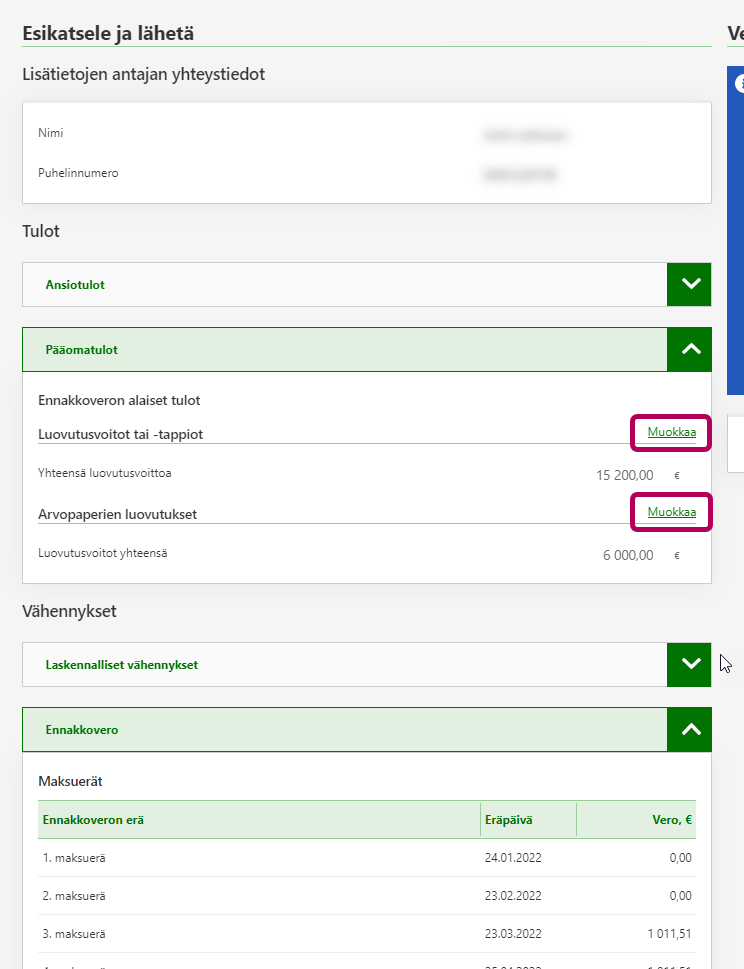744x969 pixels.
Task: Click the info icon on the blue panel
Action: click(x=740, y=84)
